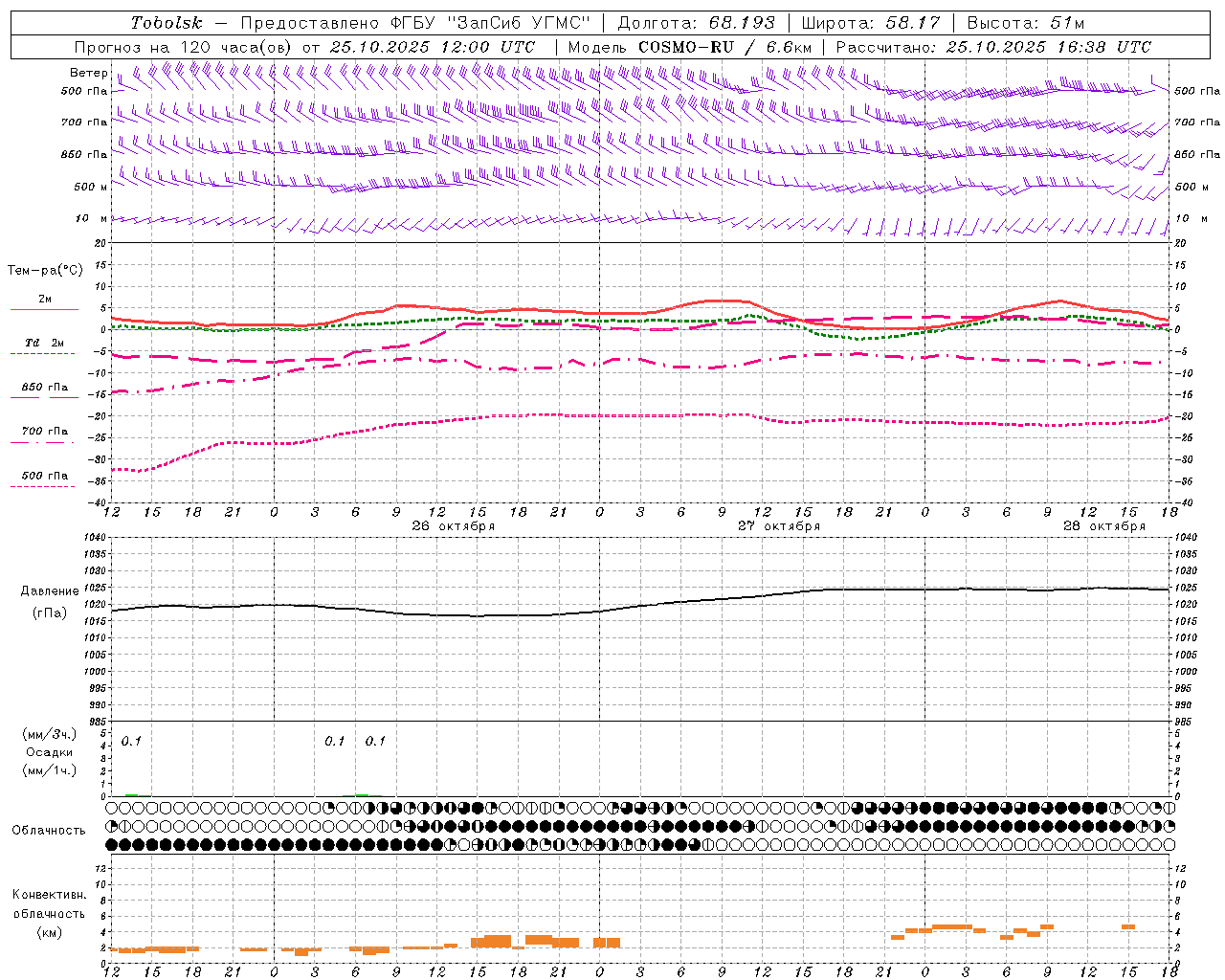Click the Рассчитано: 25.10.2025 16:38 UTC text
The image size is (1225, 980).
tap(993, 47)
